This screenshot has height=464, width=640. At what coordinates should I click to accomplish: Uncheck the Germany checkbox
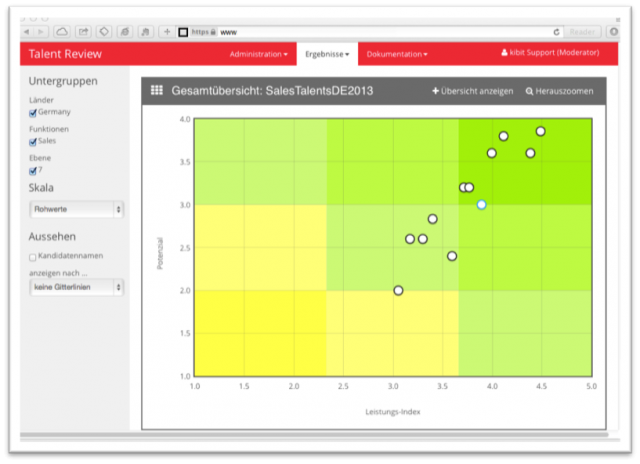34,113
